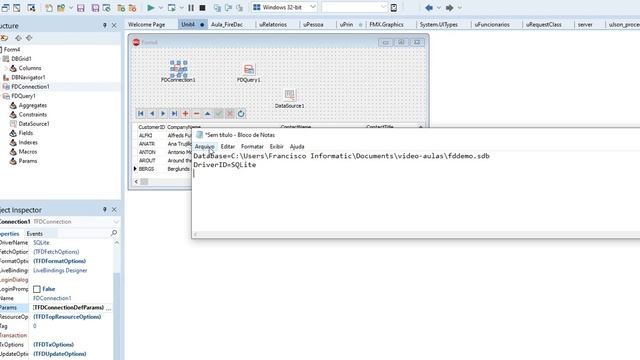
Task: Click the Forward navigation arrow in toolbar
Action: click(x=449, y=8)
